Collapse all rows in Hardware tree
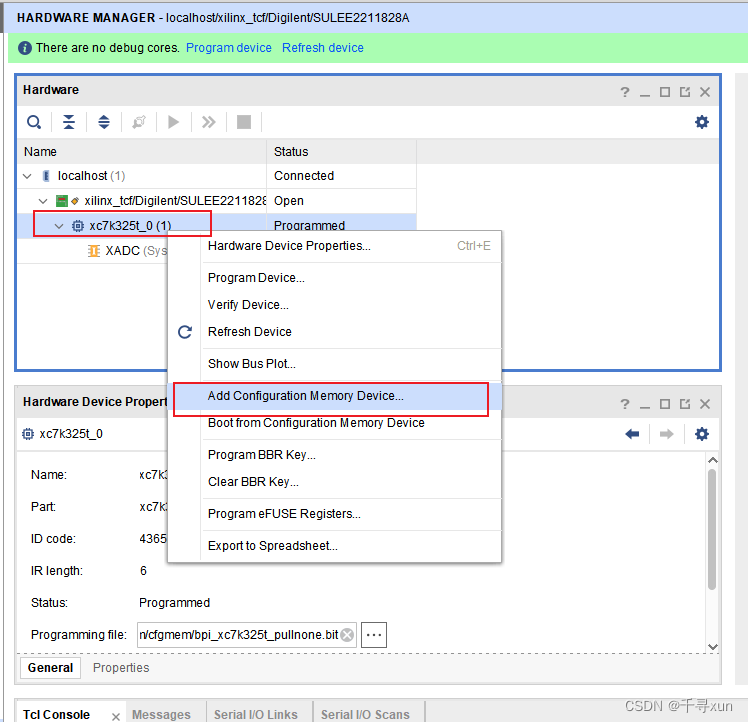 [x=69, y=122]
